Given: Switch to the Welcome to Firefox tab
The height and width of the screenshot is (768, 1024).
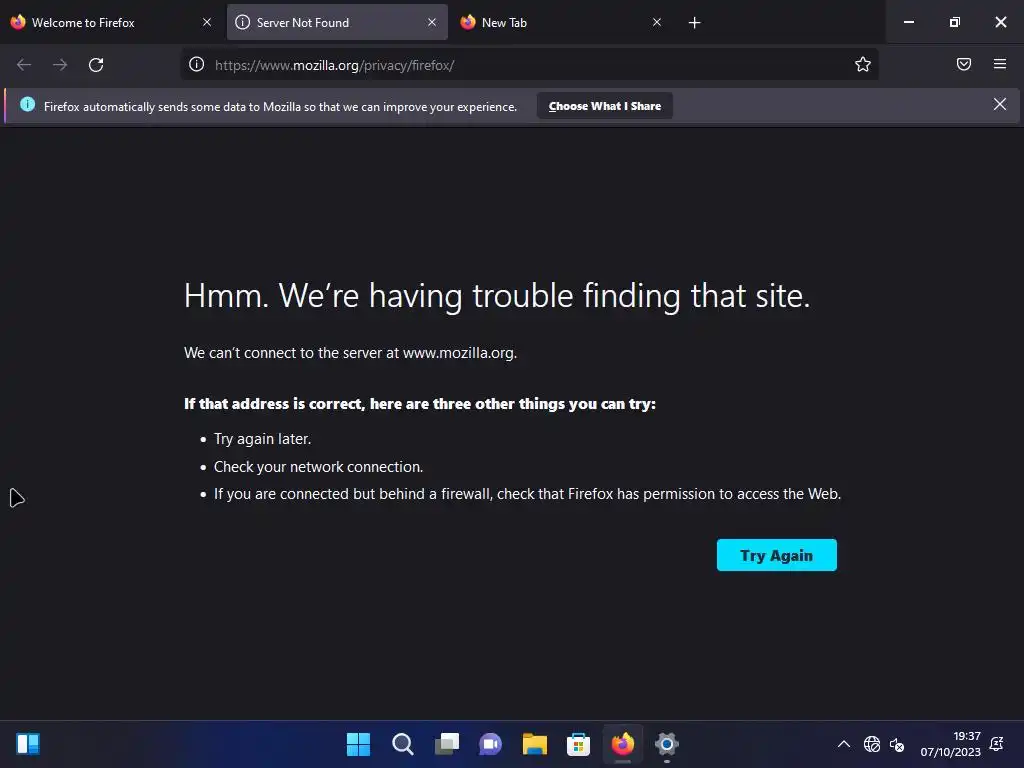Looking at the screenshot, I should (x=110, y=22).
